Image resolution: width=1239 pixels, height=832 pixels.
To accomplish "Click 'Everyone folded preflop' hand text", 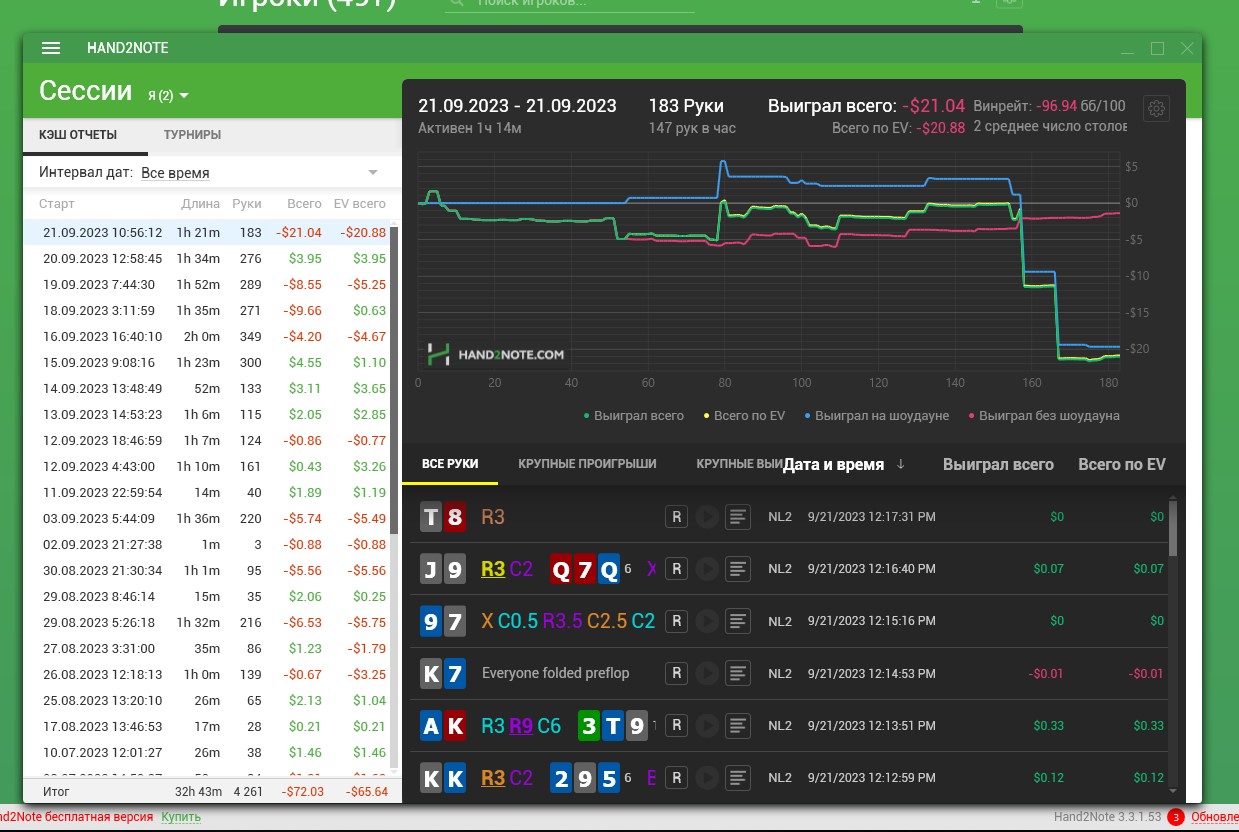I will point(556,673).
